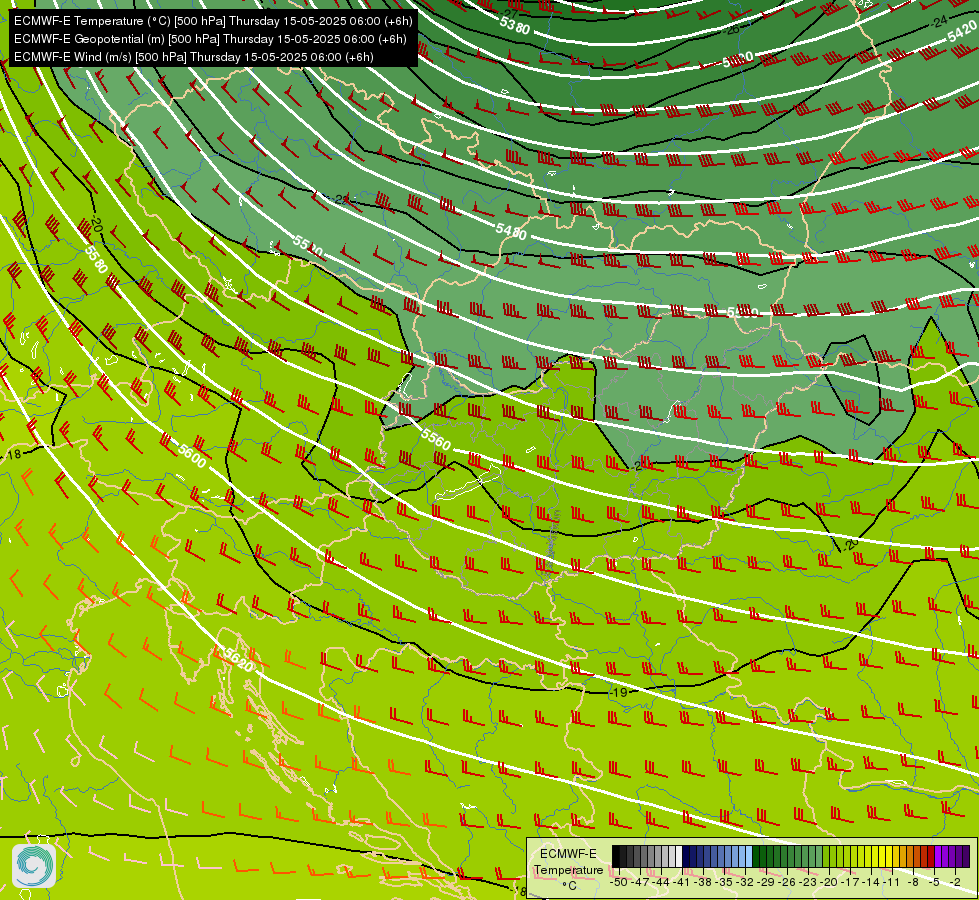Click the 5380 geopotential contour label
The image size is (979, 900).
(x=515, y=25)
